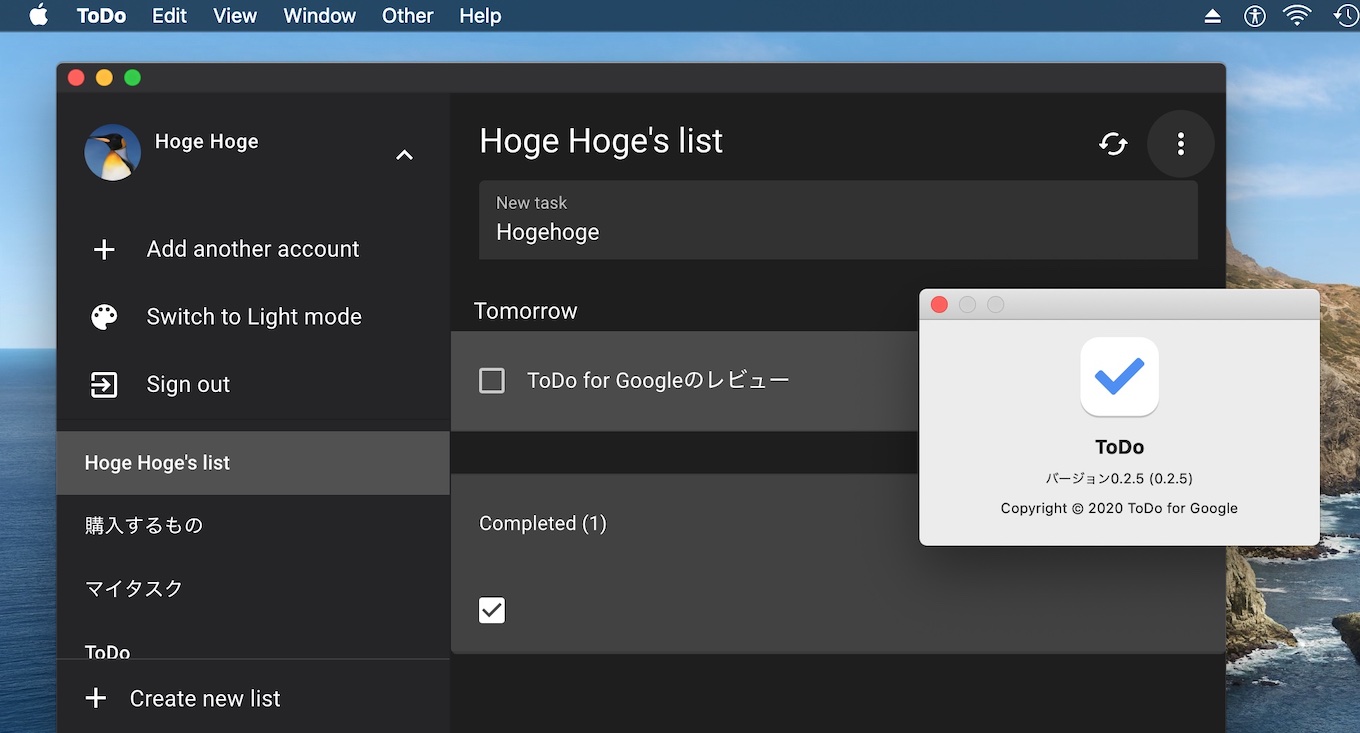The height and width of the screenshot is (733, 1360).
Task: Click the eject icon in menu bar
Action: (x=1212, y=16)
